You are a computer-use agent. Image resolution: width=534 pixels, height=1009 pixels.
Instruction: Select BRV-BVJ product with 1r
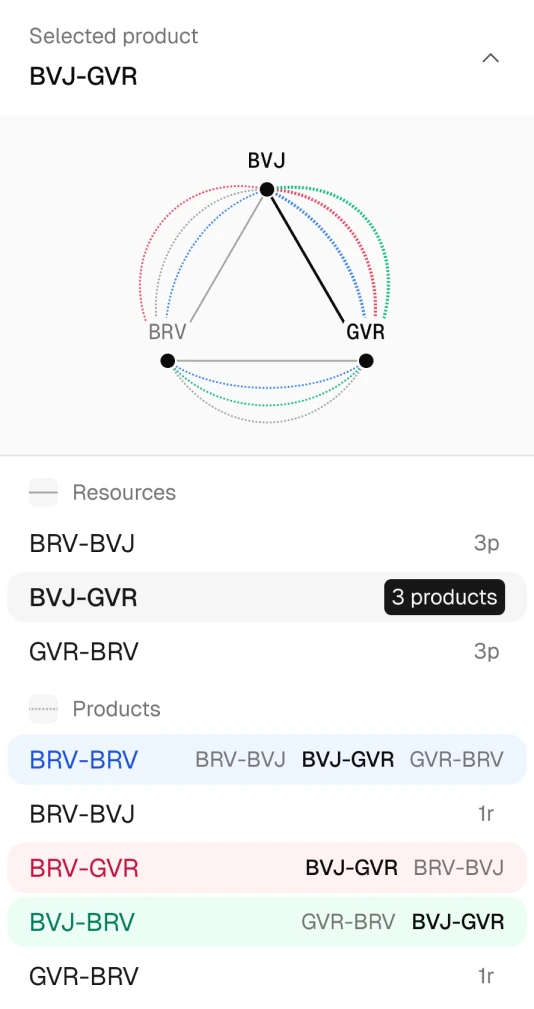pos(267,813)
